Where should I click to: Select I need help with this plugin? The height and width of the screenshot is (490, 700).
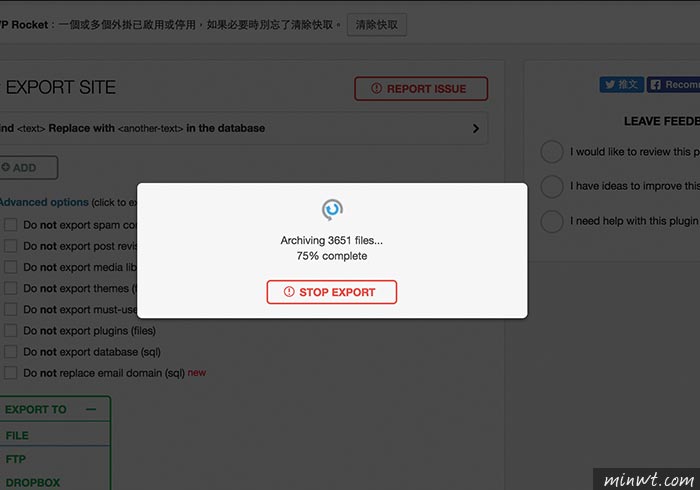click(552, 221)
